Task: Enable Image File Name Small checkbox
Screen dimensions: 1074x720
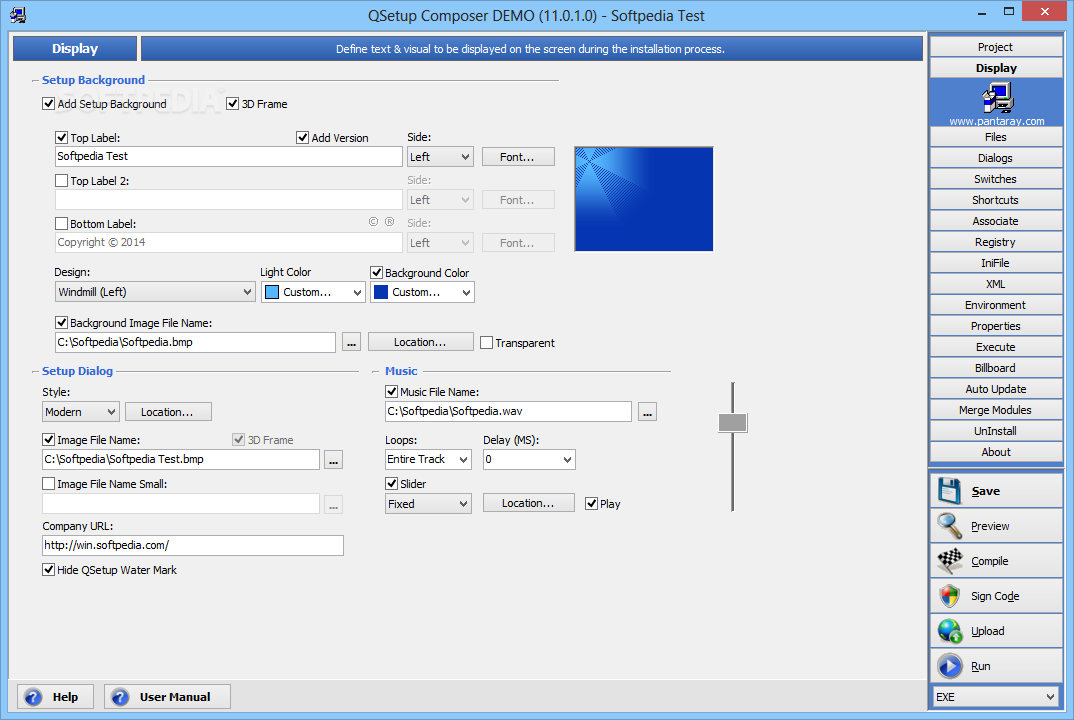Action: pyautogui.click(x=49, y=483)
